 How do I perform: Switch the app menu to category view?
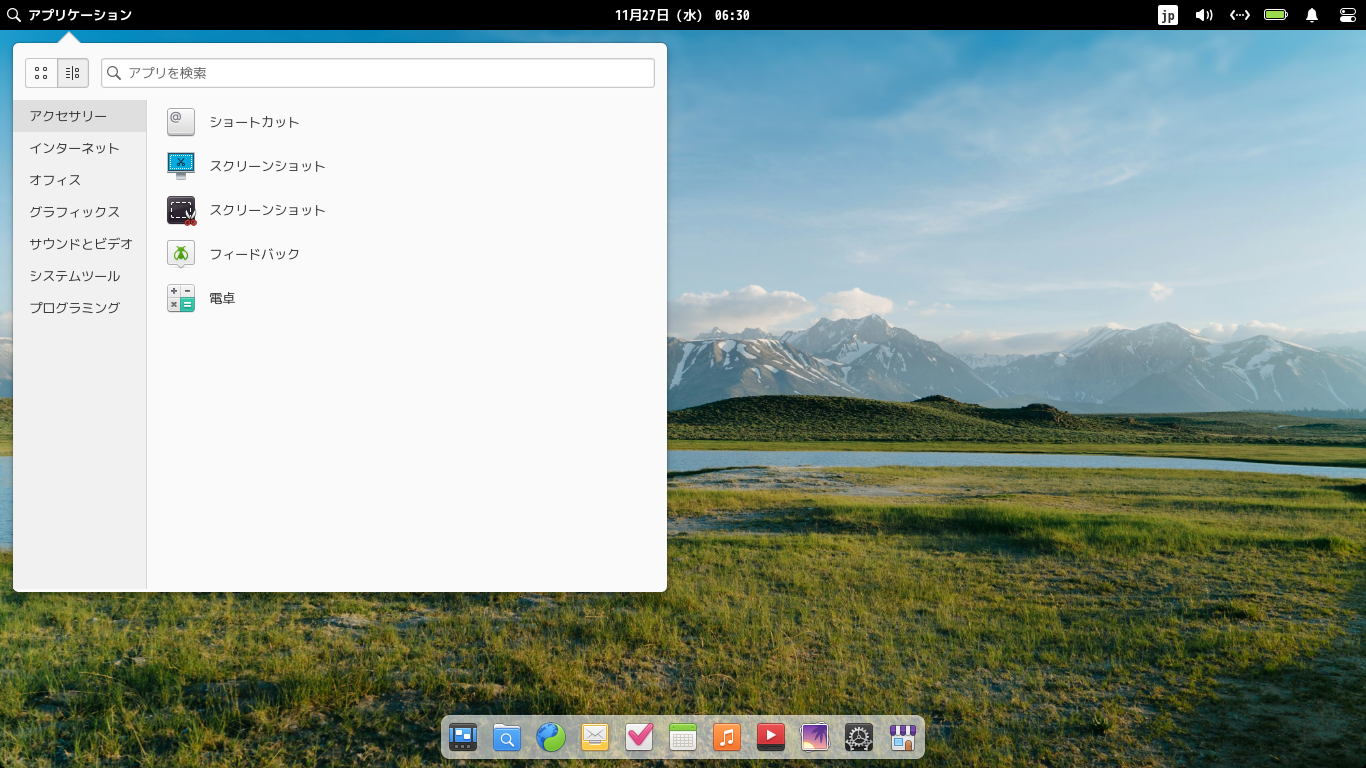[71, 72]
